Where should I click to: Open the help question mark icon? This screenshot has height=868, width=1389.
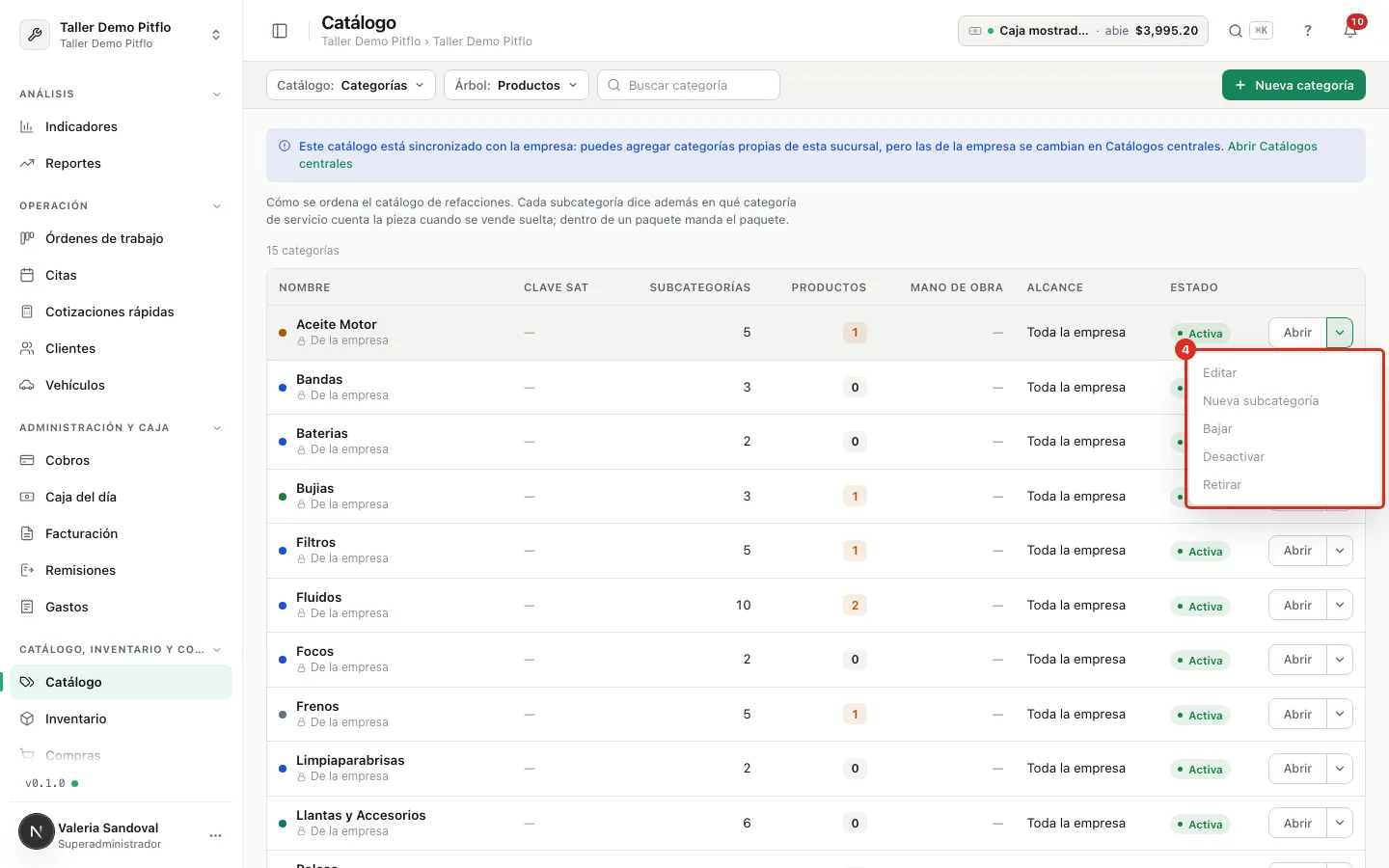pos(1308,31)
